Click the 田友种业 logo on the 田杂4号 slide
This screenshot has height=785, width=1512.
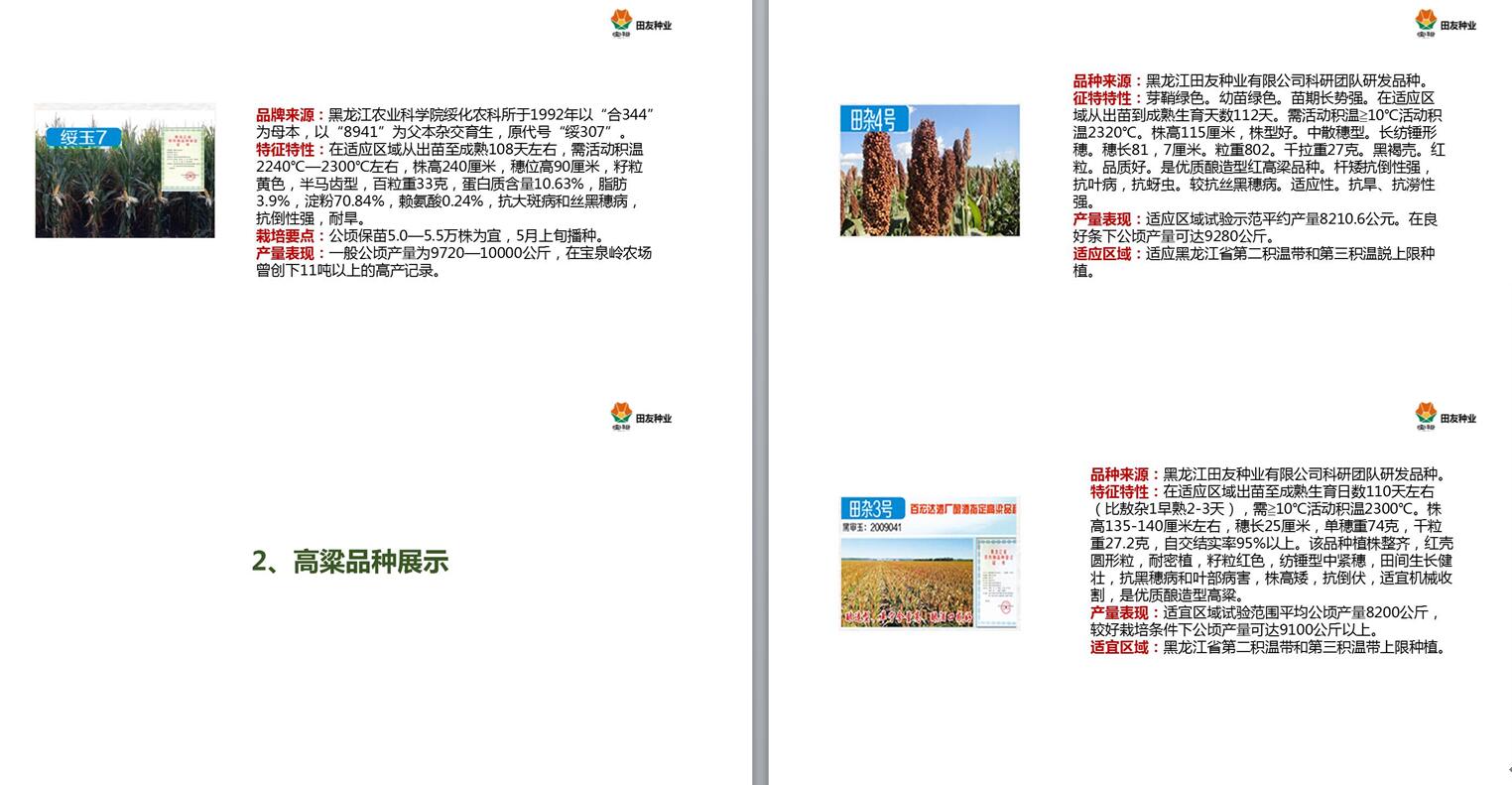pyautogui.click(x=1446, y=23)
